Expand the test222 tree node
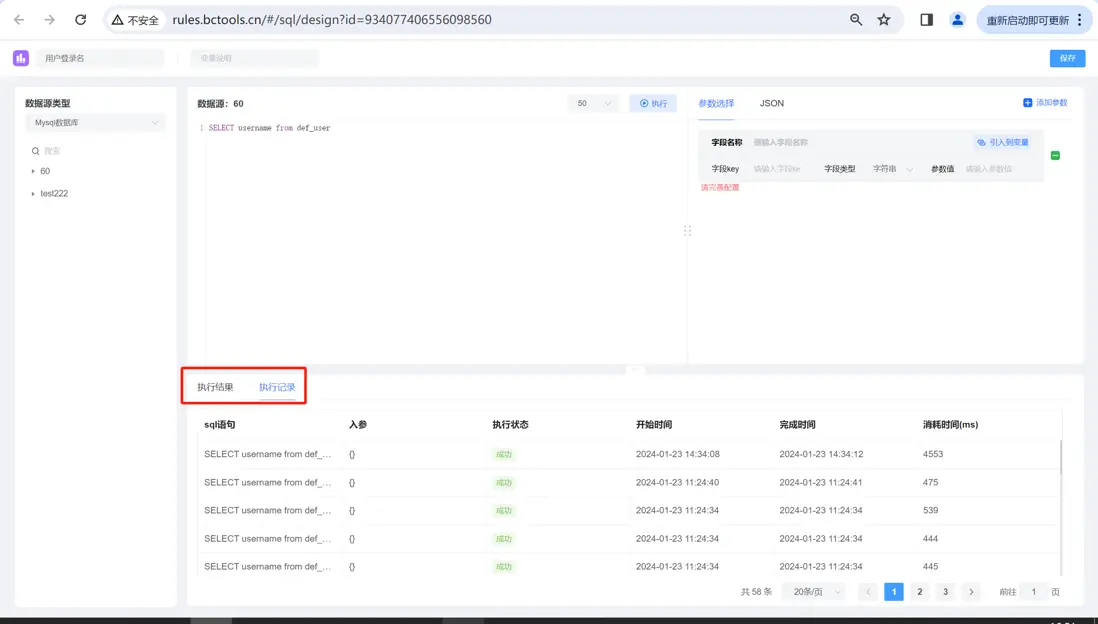The image size is (1098, 624). 33,193
